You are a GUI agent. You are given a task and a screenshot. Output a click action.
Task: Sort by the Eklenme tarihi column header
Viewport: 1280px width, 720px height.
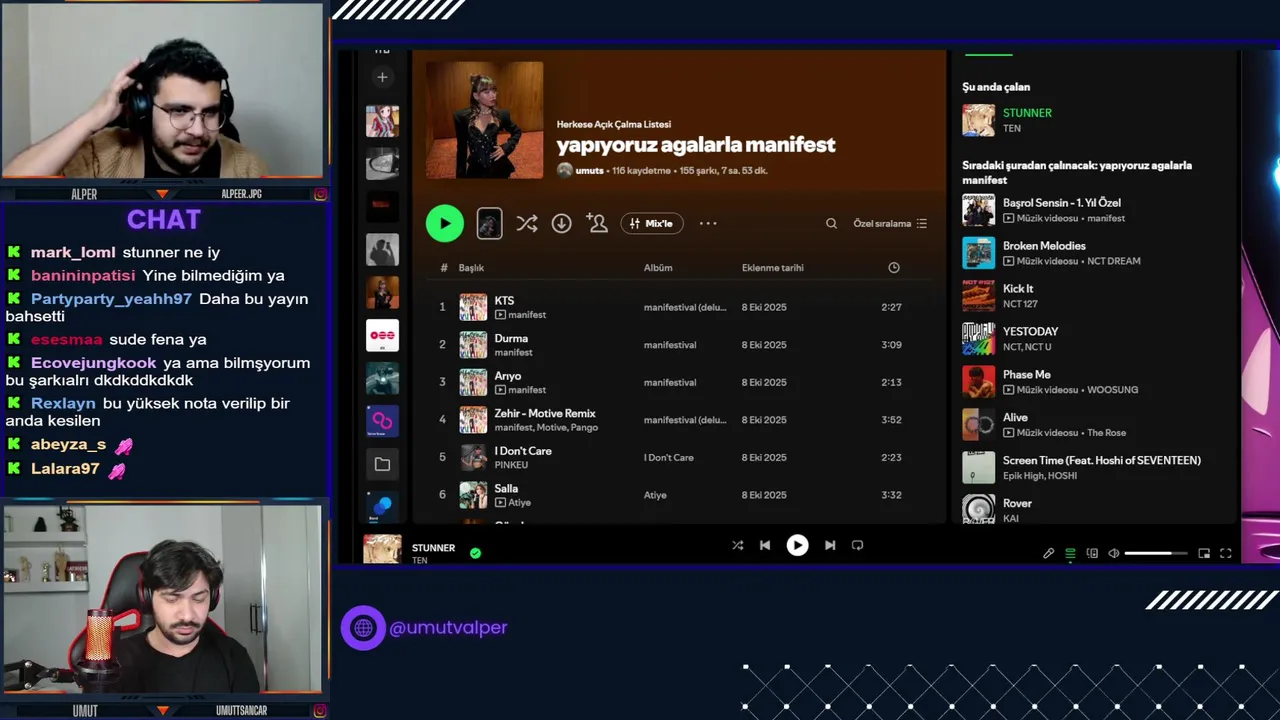click(x=773, y=267)
